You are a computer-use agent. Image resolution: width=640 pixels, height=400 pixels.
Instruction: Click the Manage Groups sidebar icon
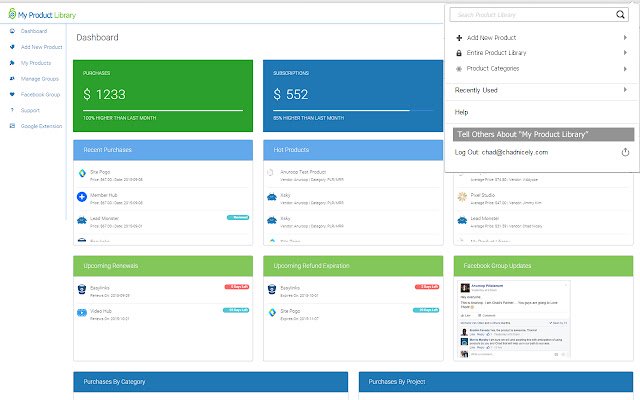pos(12,78)
